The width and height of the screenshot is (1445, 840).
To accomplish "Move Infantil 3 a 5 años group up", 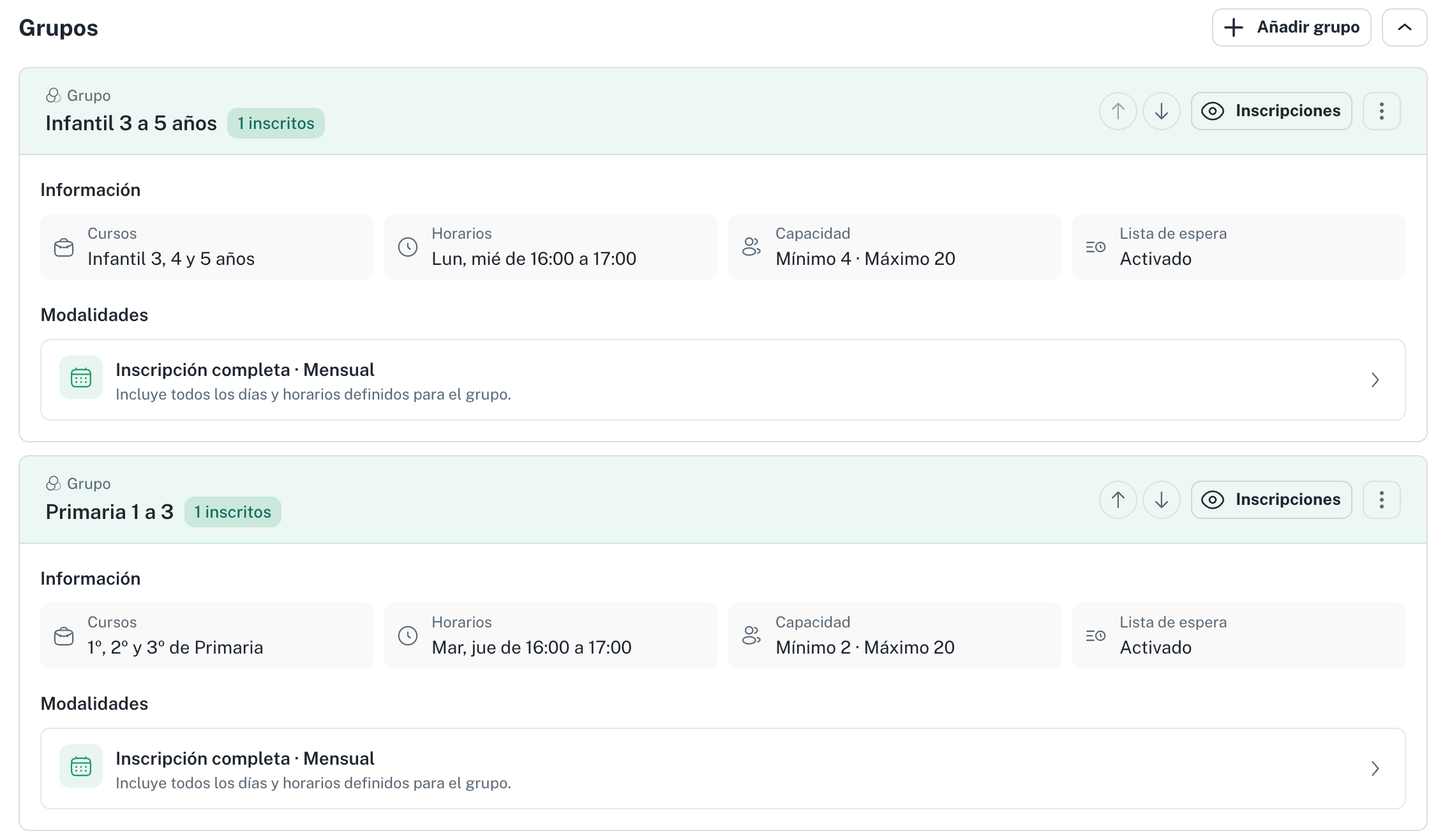I will (1118, 111).
